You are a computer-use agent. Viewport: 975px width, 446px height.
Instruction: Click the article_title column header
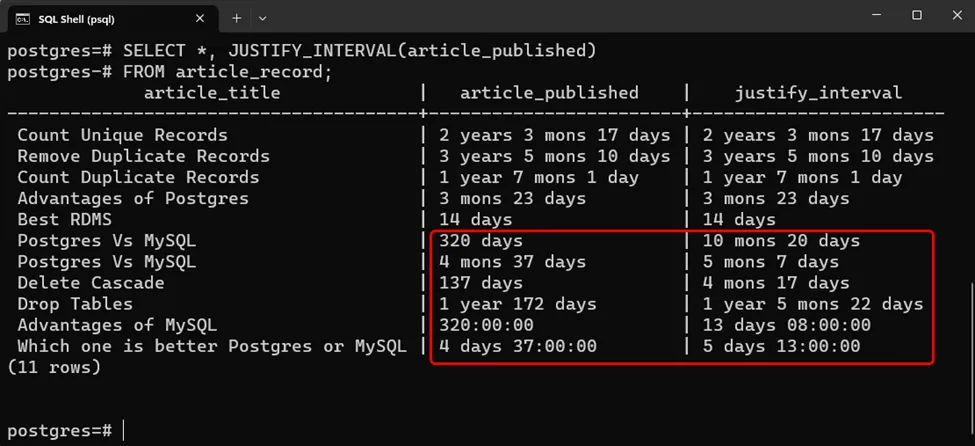point(212,93)
